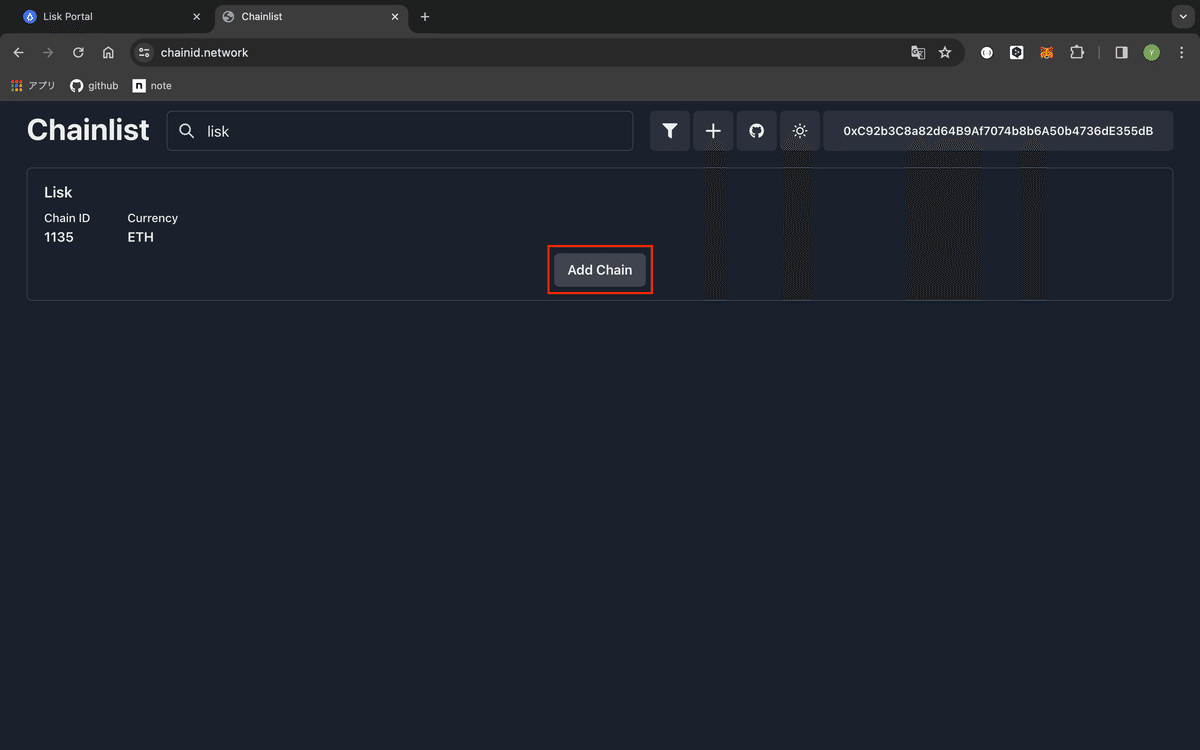Open the github bookmark
The image size is (1200, 750).
pyautogui.click(x=94, y=86)
